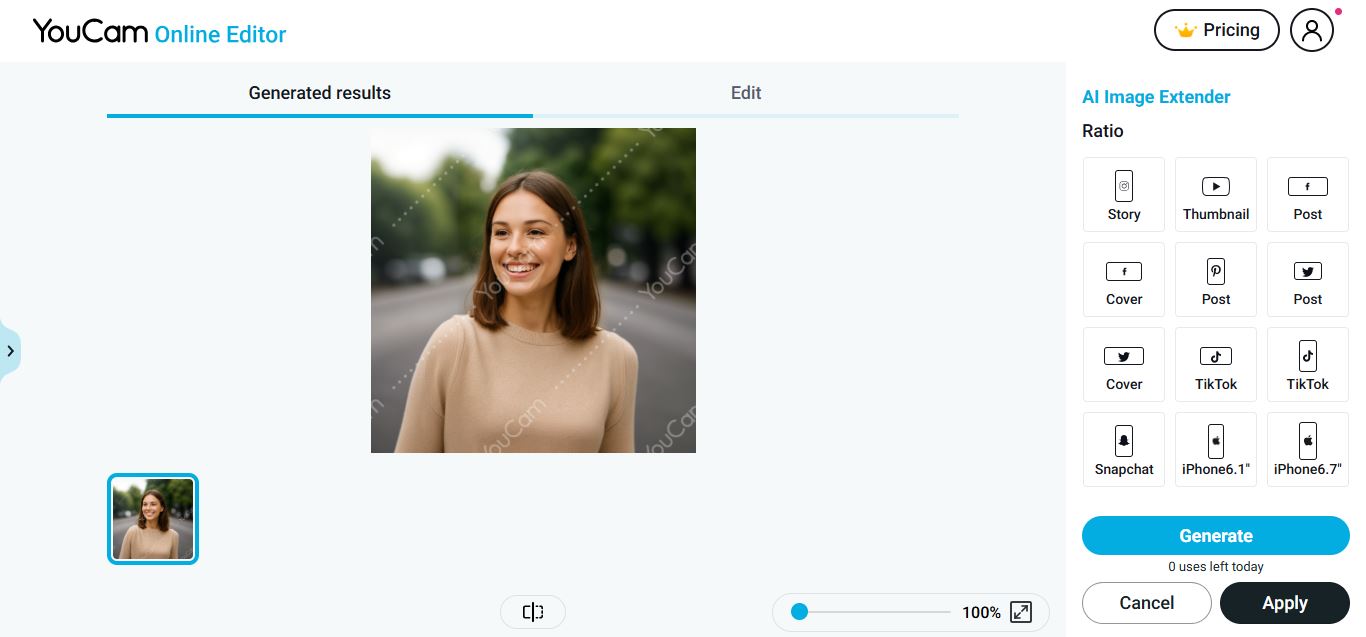Choose the Snapchat ratio option
The image size is (1366, 637).
(x=1123, y=449)
